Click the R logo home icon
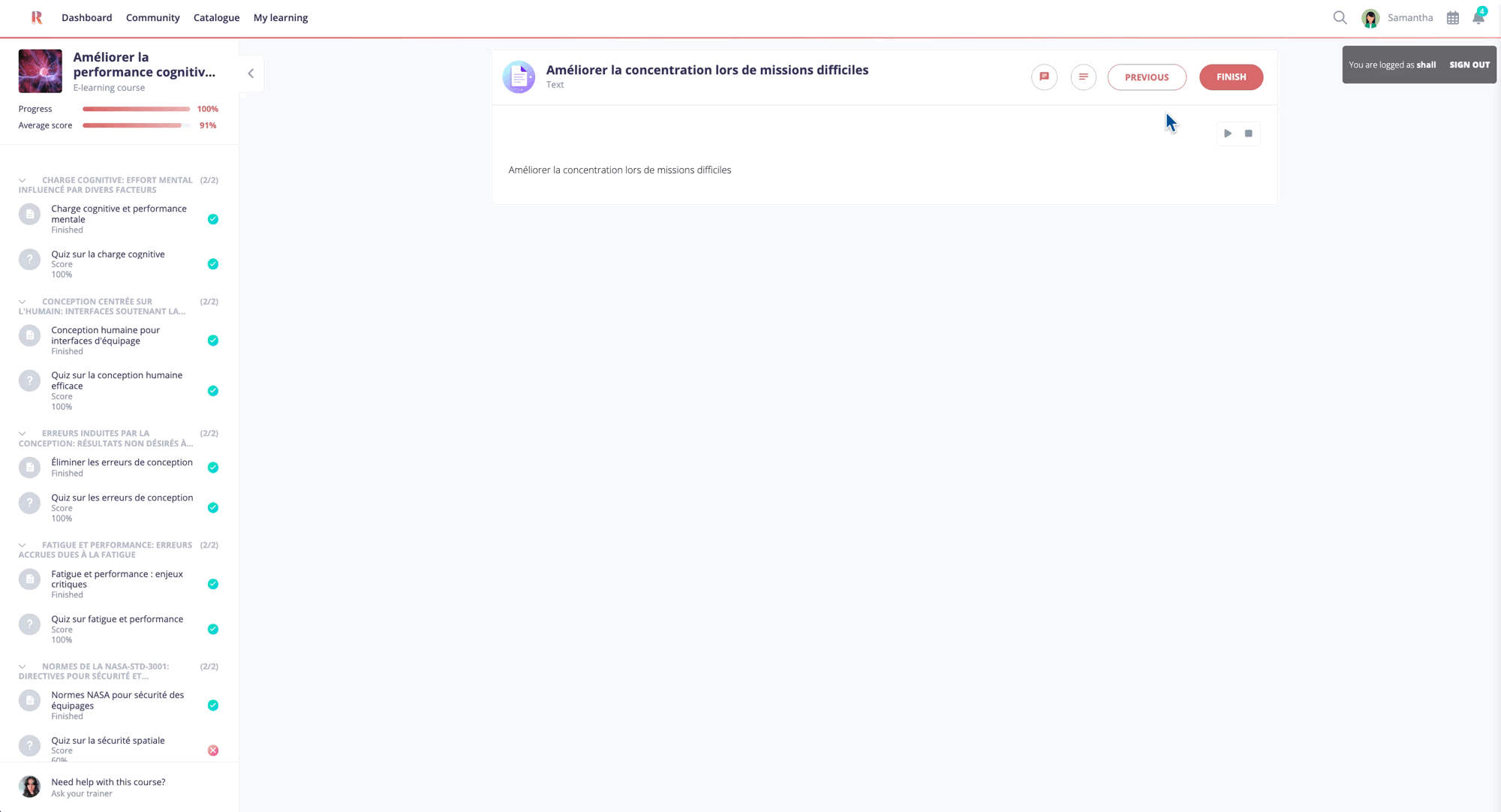The image size is (1501, 812). [37, 17]
